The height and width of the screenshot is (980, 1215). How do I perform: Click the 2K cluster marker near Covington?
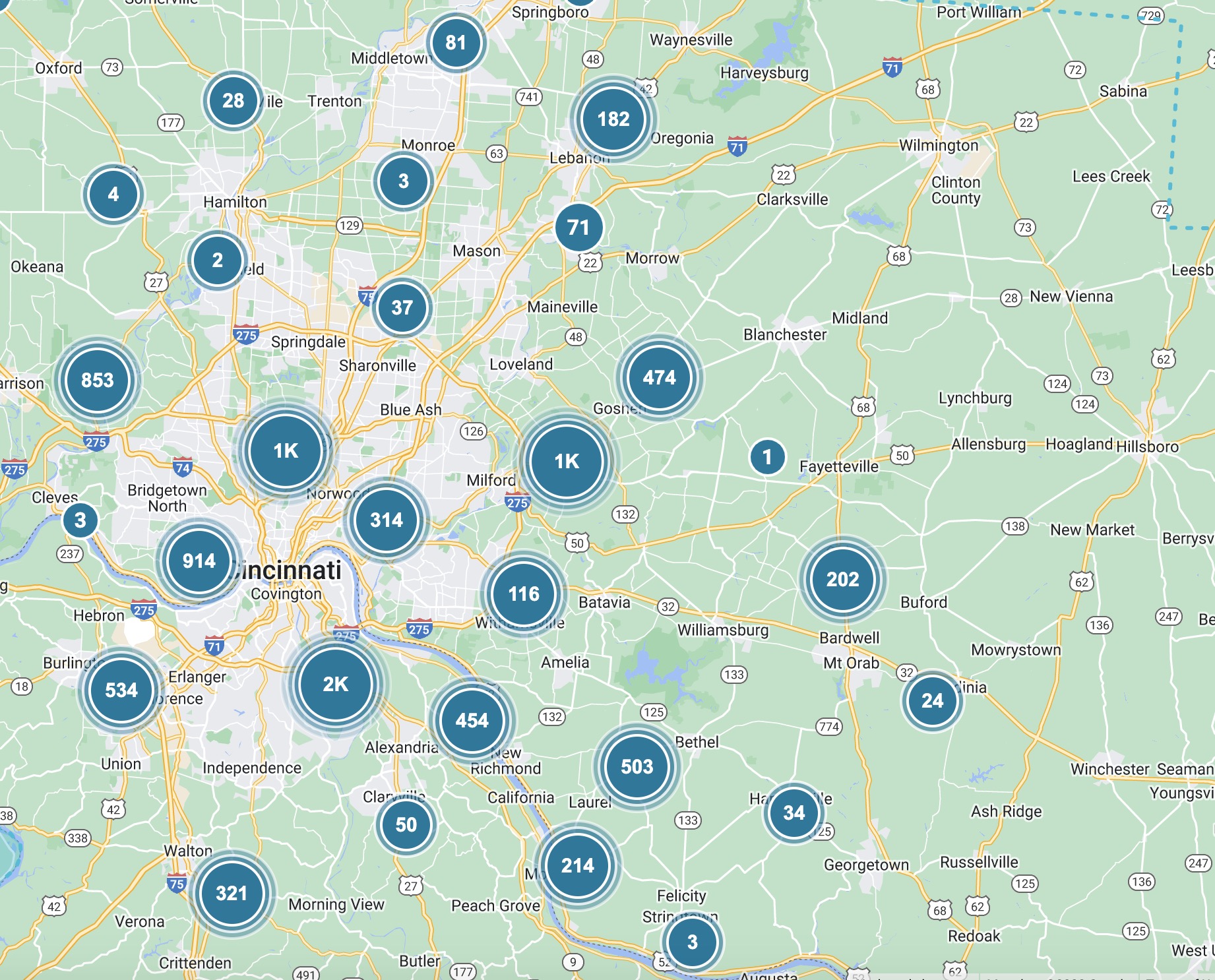(335, 684)
